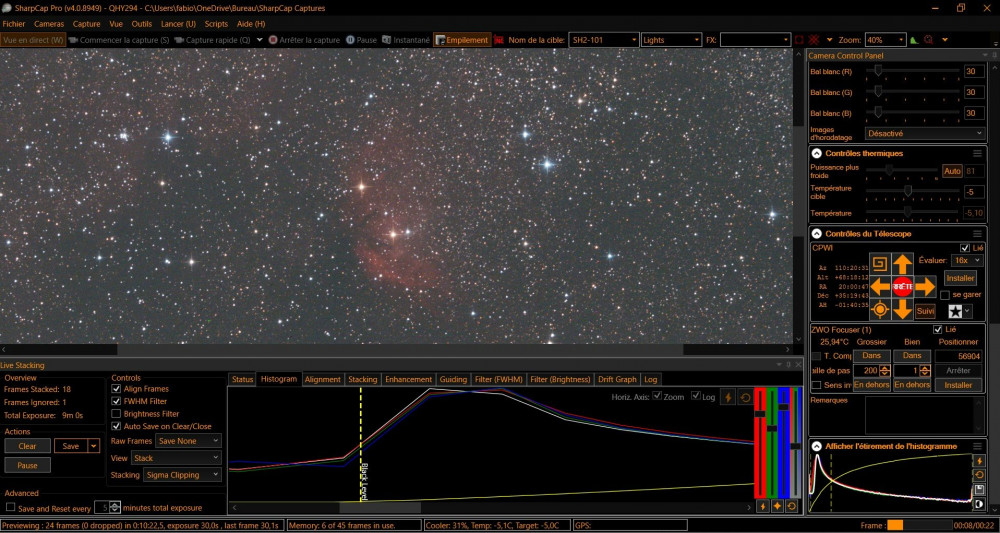Click the red magnifier icon next to histogram icon
Screen dimensions: 1000x533
[928, 40]
